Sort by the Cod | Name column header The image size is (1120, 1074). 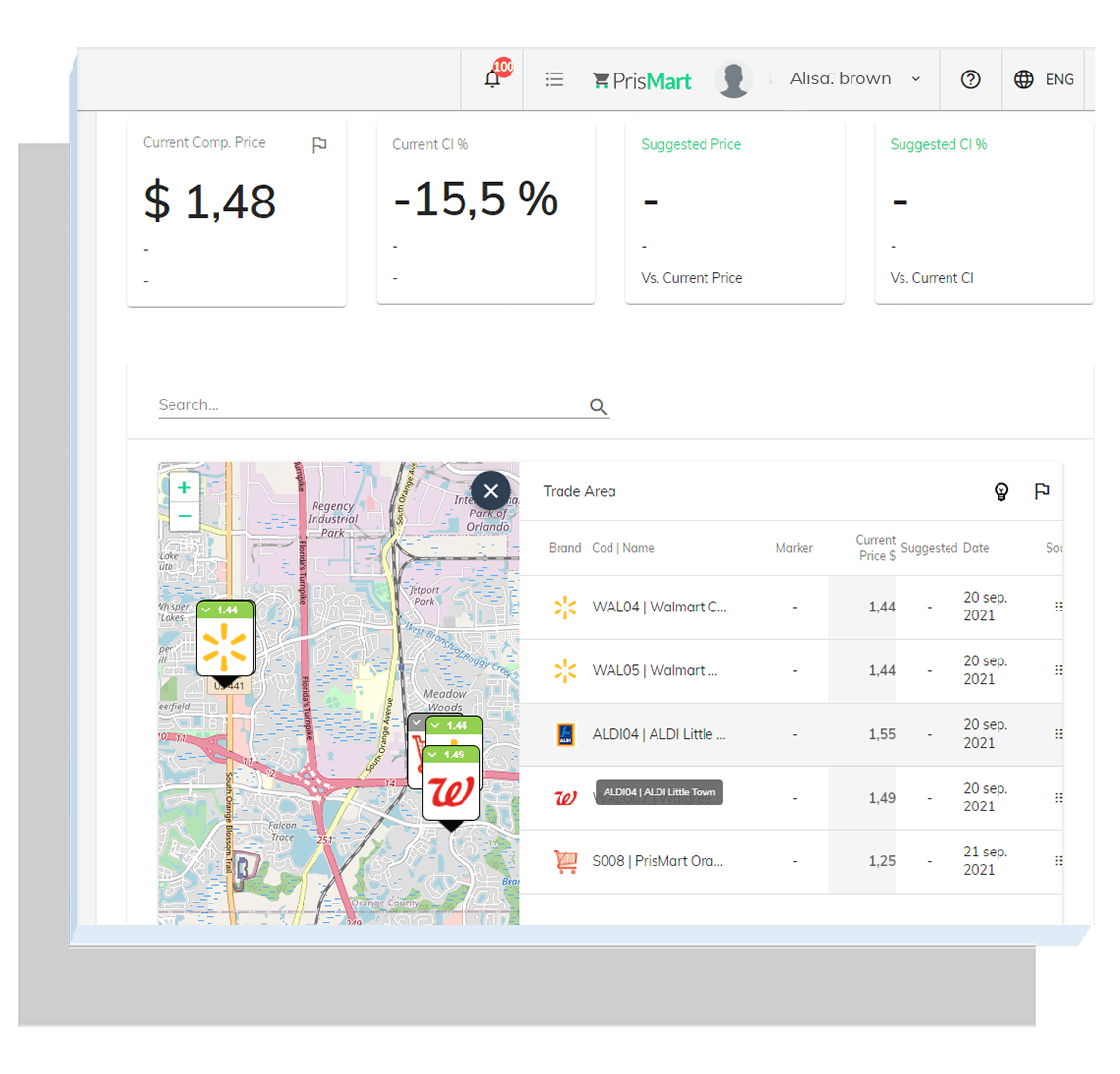623,548
